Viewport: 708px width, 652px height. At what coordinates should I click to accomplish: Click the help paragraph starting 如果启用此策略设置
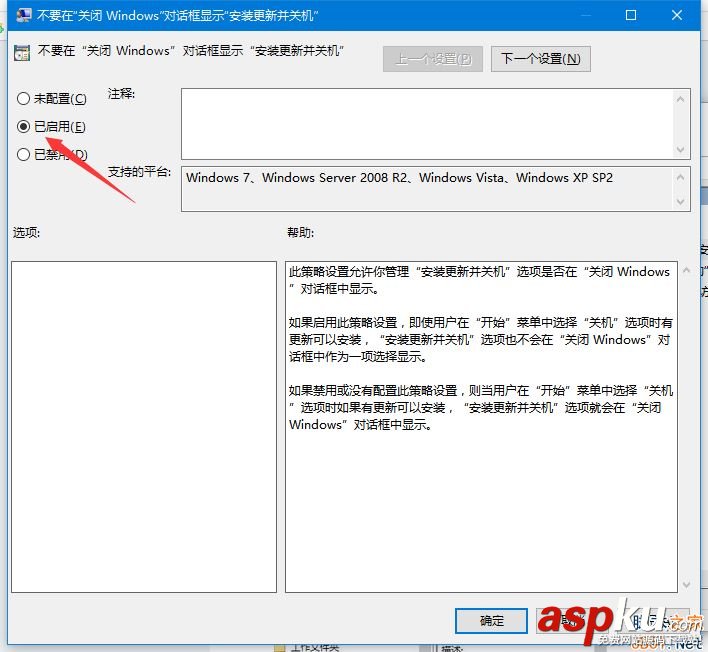click(480, 340)
